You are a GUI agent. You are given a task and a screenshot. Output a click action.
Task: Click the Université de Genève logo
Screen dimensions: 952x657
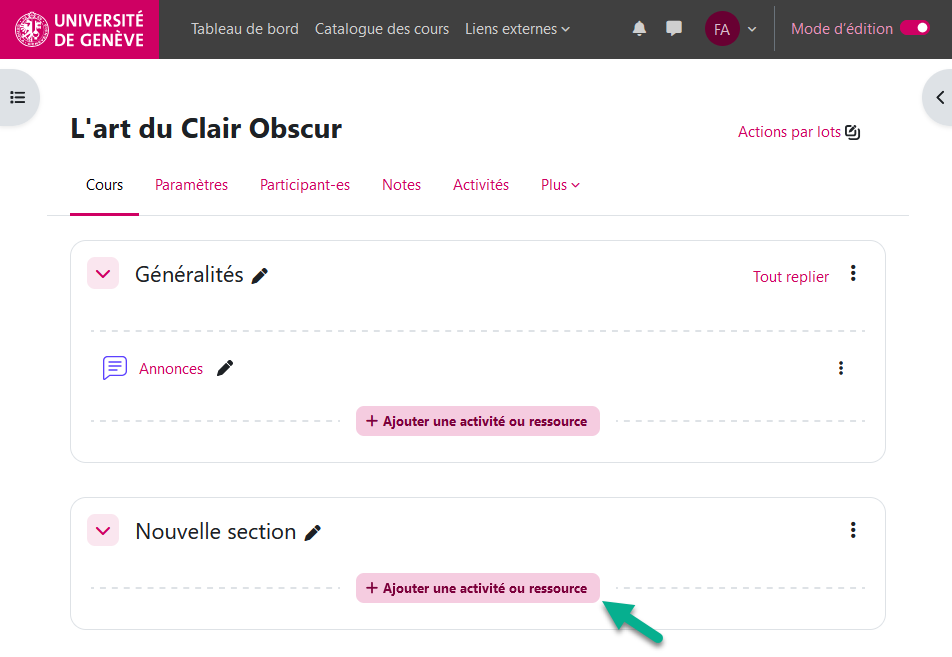(x=80, y=29)
